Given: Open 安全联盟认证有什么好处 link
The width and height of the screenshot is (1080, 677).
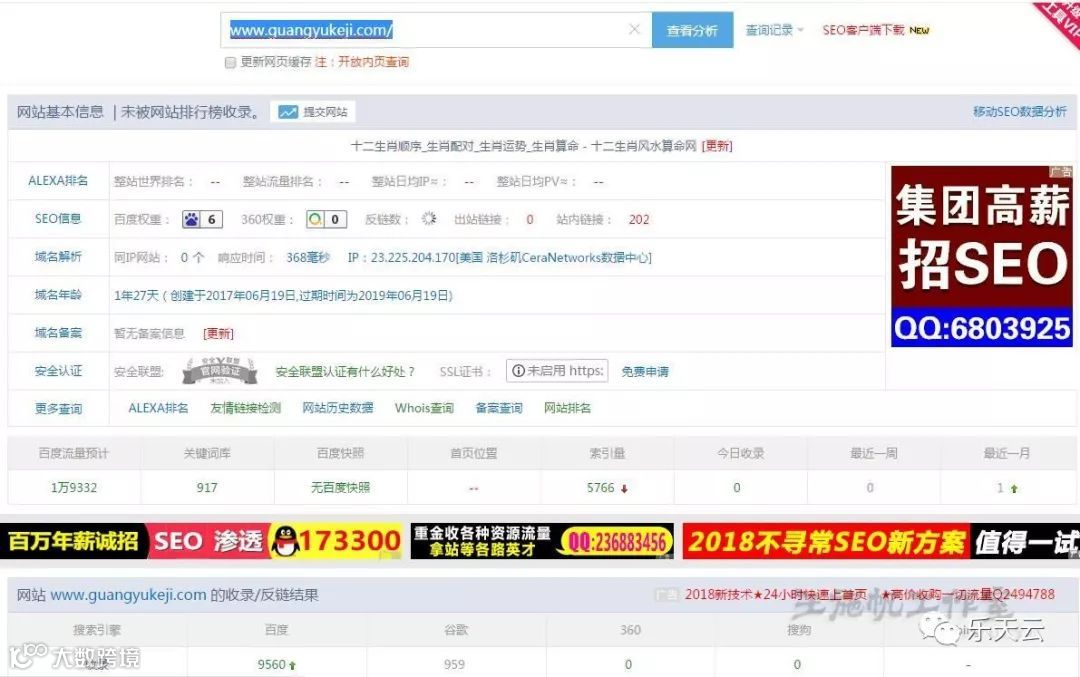Looking at the screenshot, I should pos(345,371).
